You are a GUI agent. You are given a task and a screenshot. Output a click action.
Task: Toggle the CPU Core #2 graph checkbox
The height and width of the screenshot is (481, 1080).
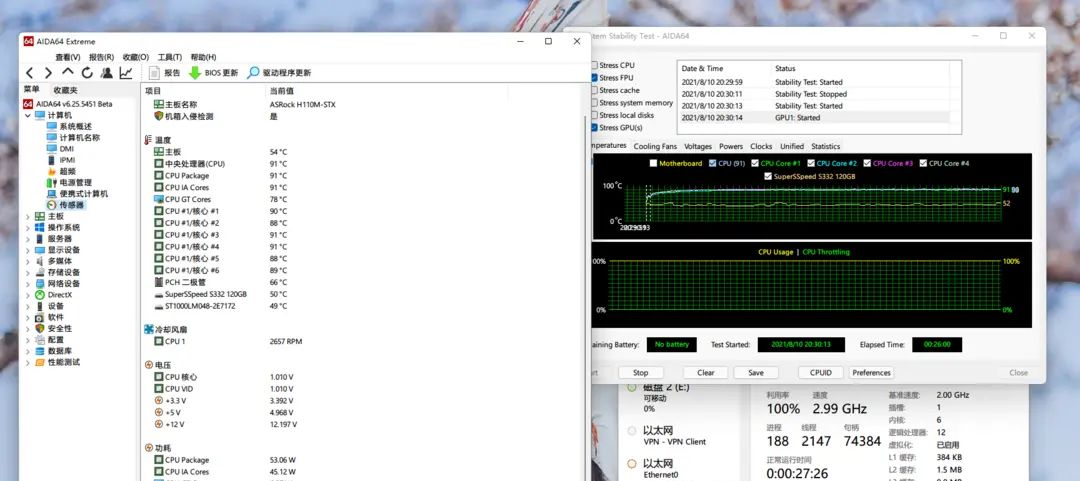click(811, 163)
